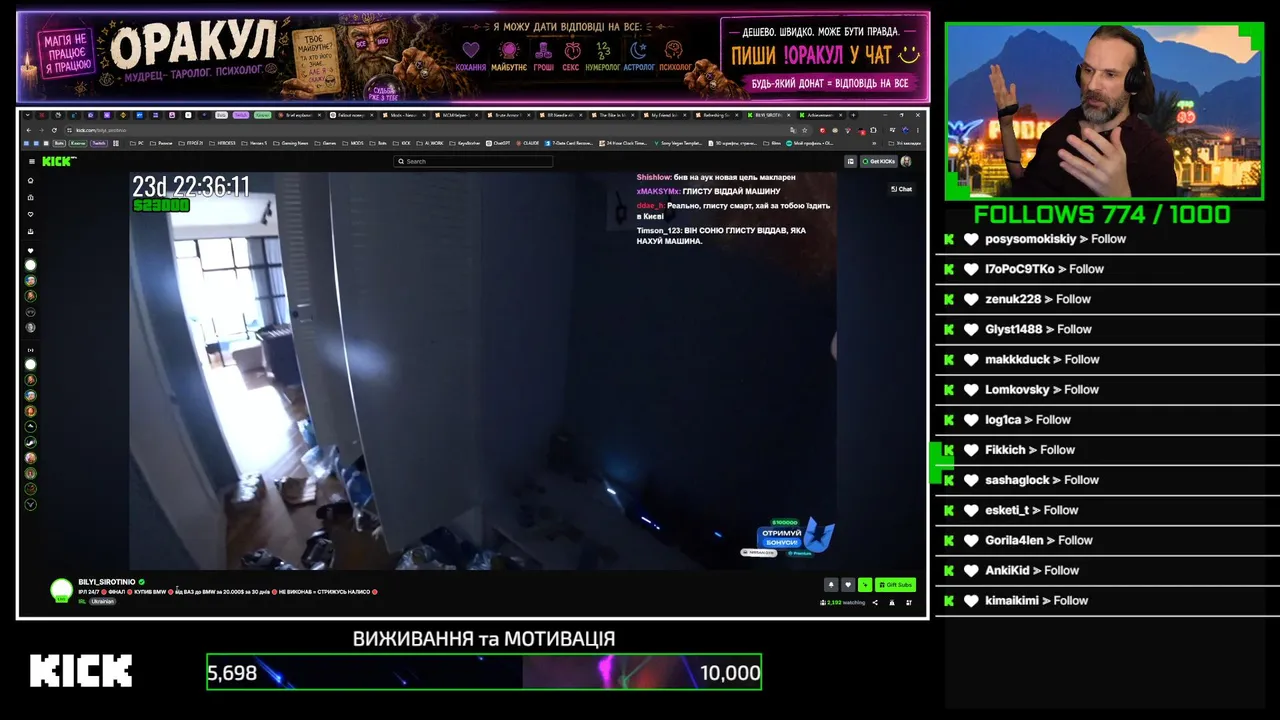Click follower row Fikkich

1107,450
